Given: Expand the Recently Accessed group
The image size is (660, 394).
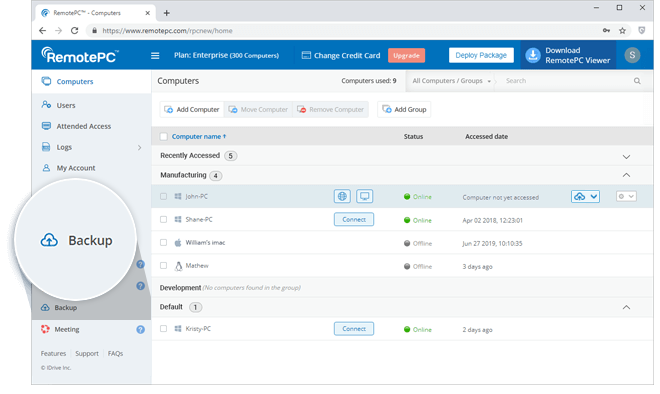Looking at the screenshot, I should (x=626, y=157).
